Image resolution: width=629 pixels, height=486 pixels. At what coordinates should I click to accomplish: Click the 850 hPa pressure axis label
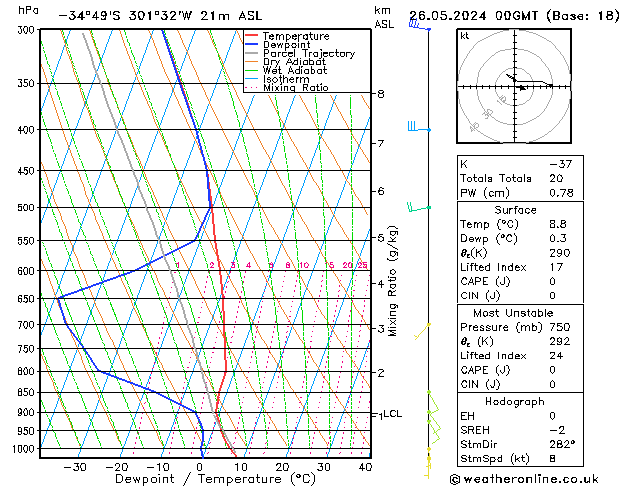coord(28,393)
